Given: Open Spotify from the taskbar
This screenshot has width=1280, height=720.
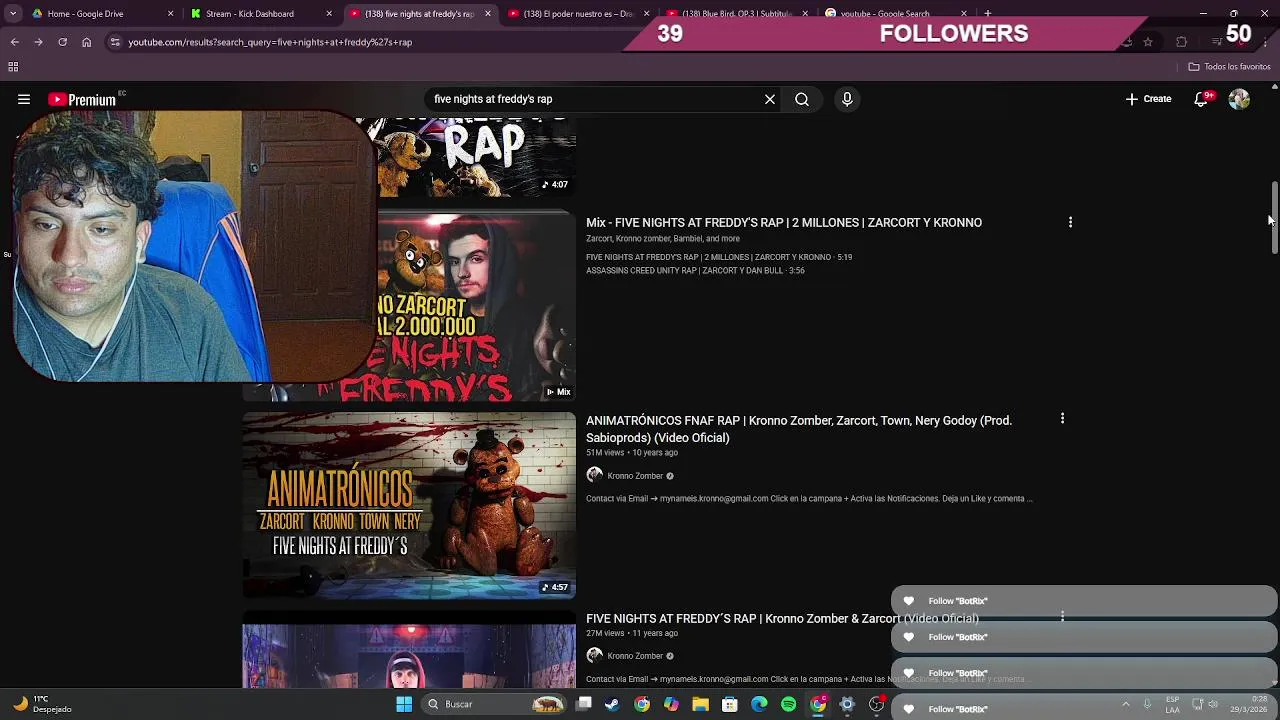Looking at the screenshot, I should pyautogui.click(x=788, y=704).
